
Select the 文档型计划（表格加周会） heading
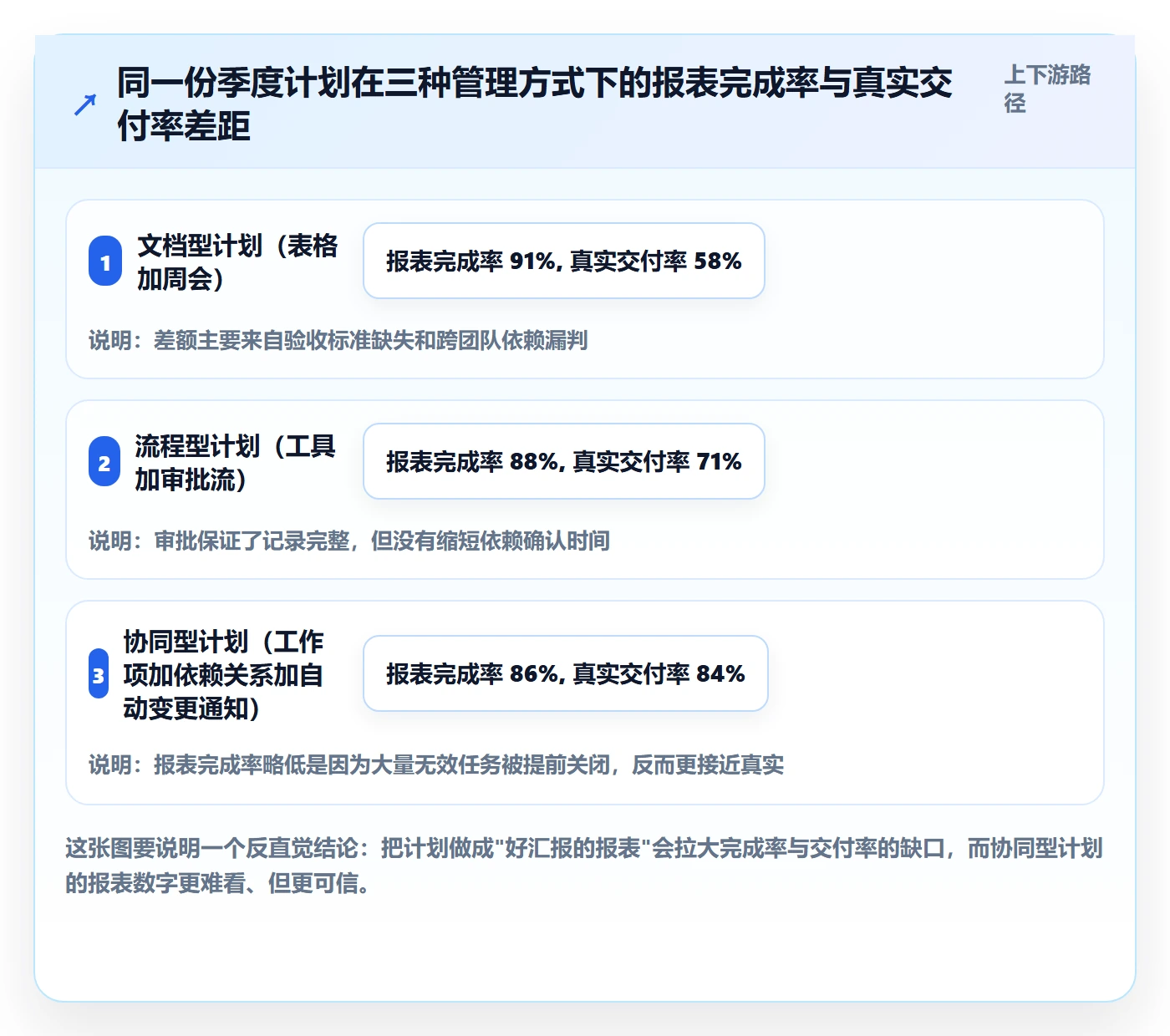pyautogui.click(x=238, y=262)
